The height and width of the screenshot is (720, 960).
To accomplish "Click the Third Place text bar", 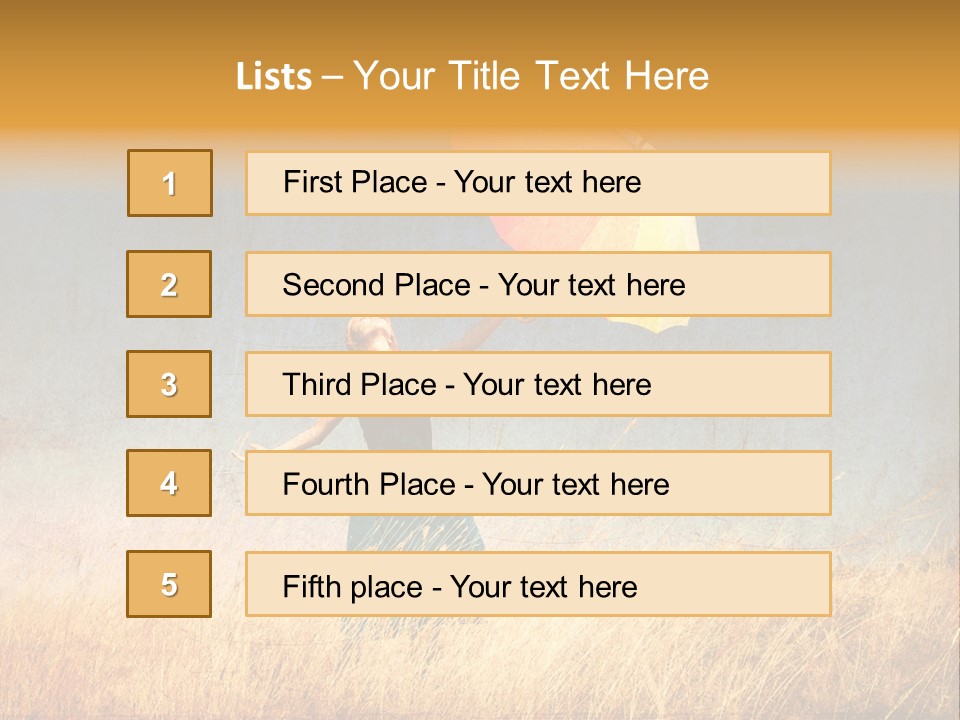I will coord(538,384).
